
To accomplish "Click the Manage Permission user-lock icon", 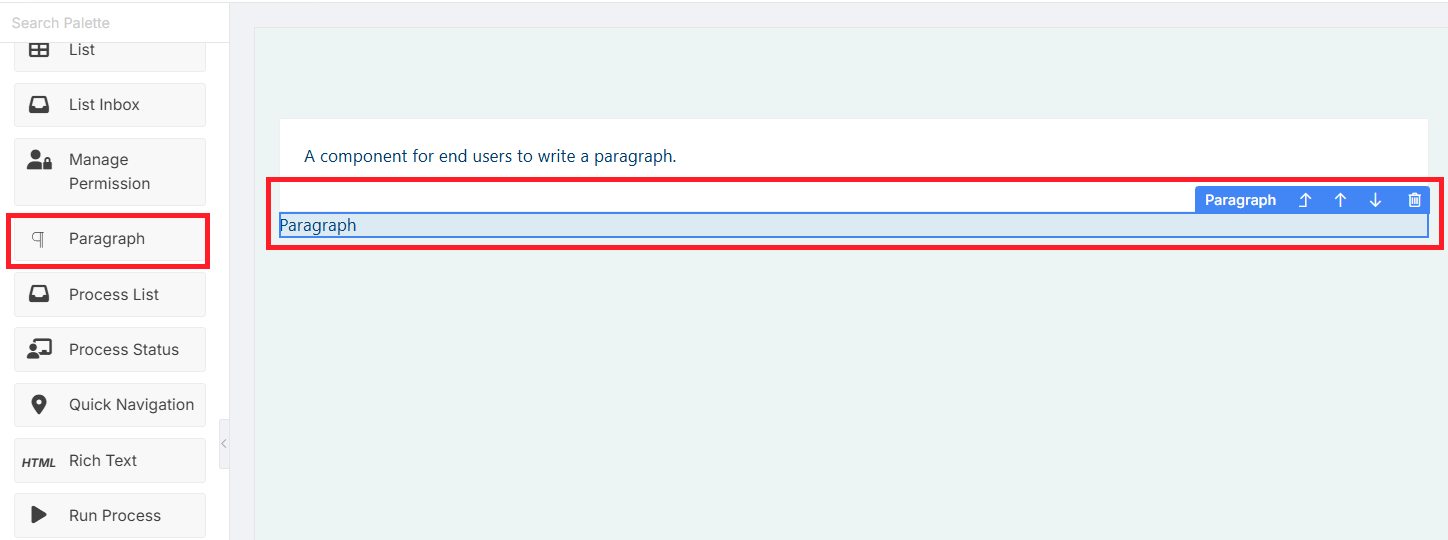I will coord(39,160).
